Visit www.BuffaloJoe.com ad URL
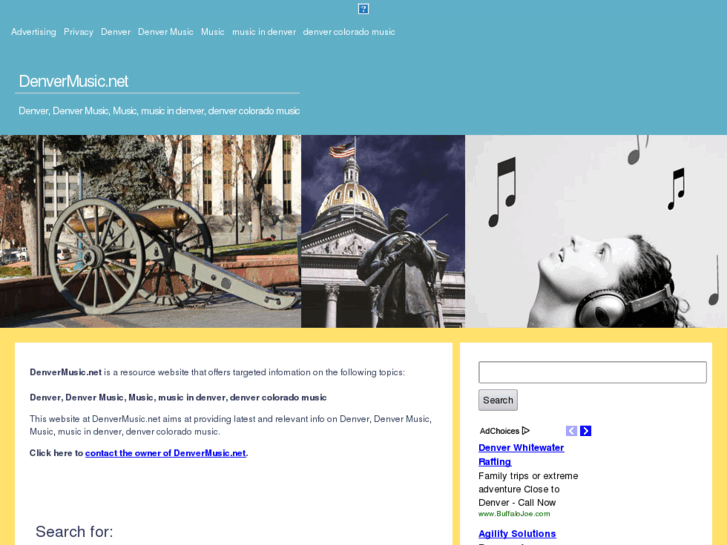 (x=514, y=513)
